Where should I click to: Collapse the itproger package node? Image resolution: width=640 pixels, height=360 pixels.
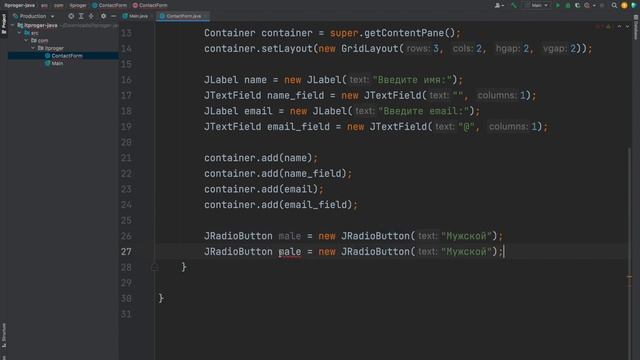(33, 48)
